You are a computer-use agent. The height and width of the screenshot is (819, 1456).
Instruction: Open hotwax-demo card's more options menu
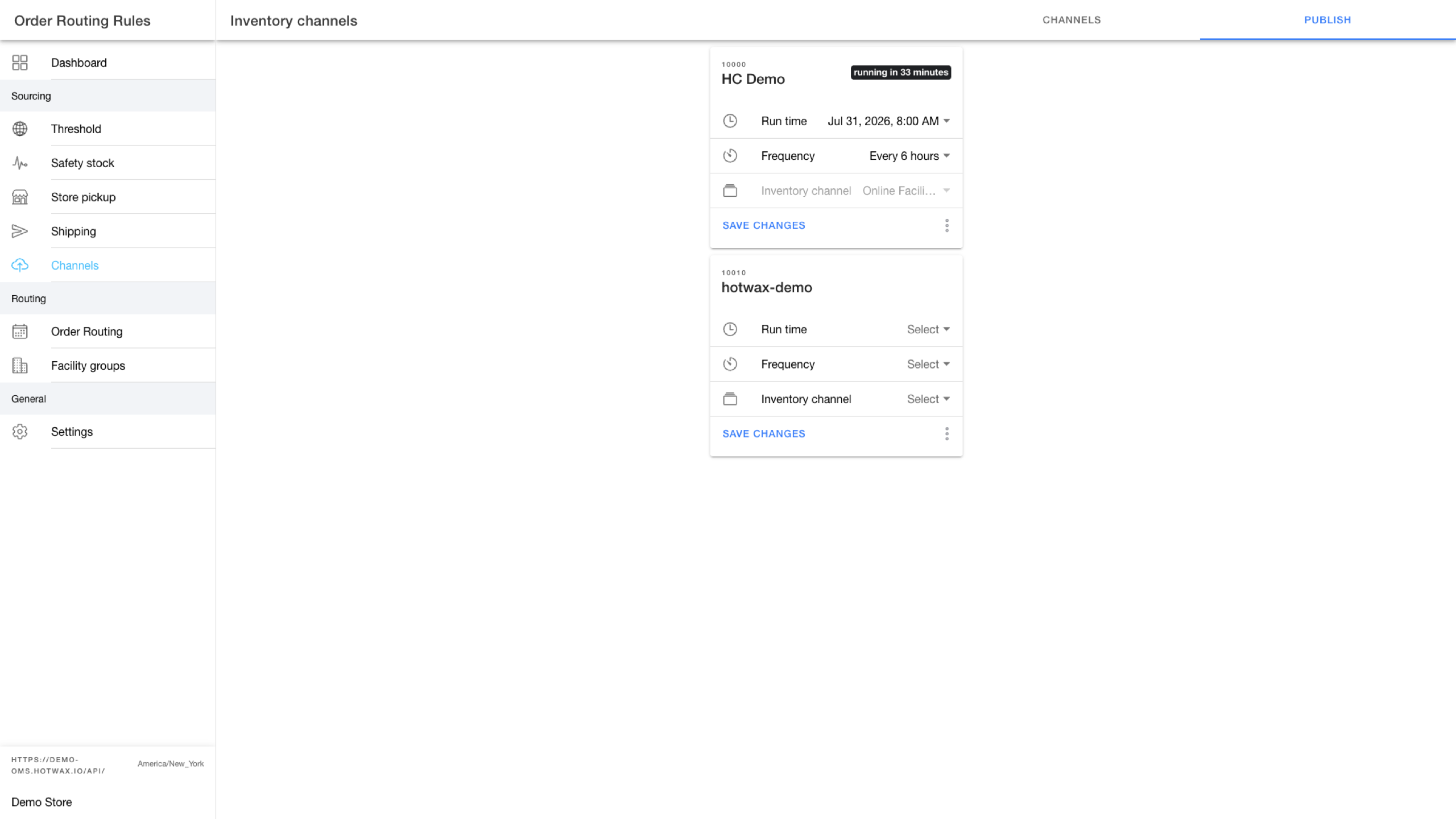(x=947, y=434)
